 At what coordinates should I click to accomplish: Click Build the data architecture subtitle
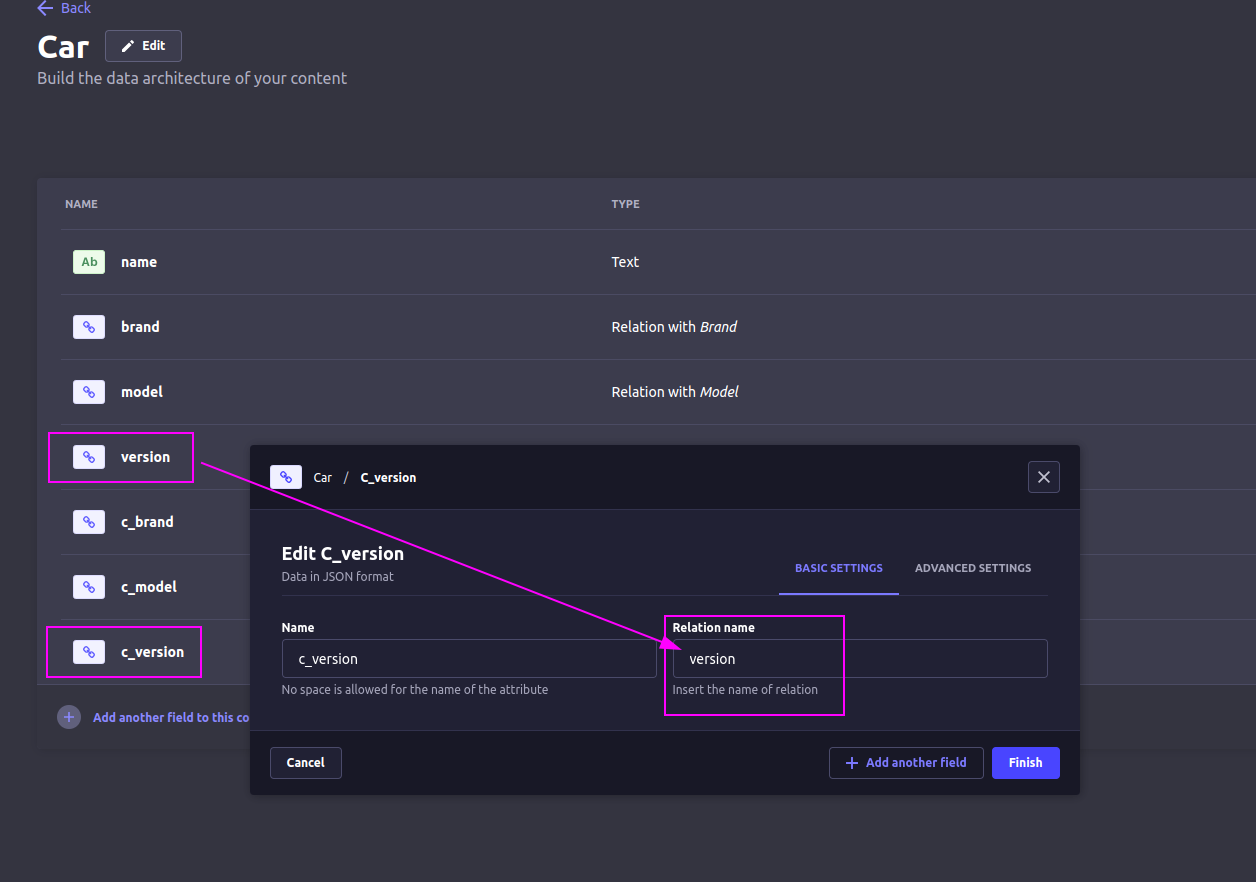tap(192, 78)
